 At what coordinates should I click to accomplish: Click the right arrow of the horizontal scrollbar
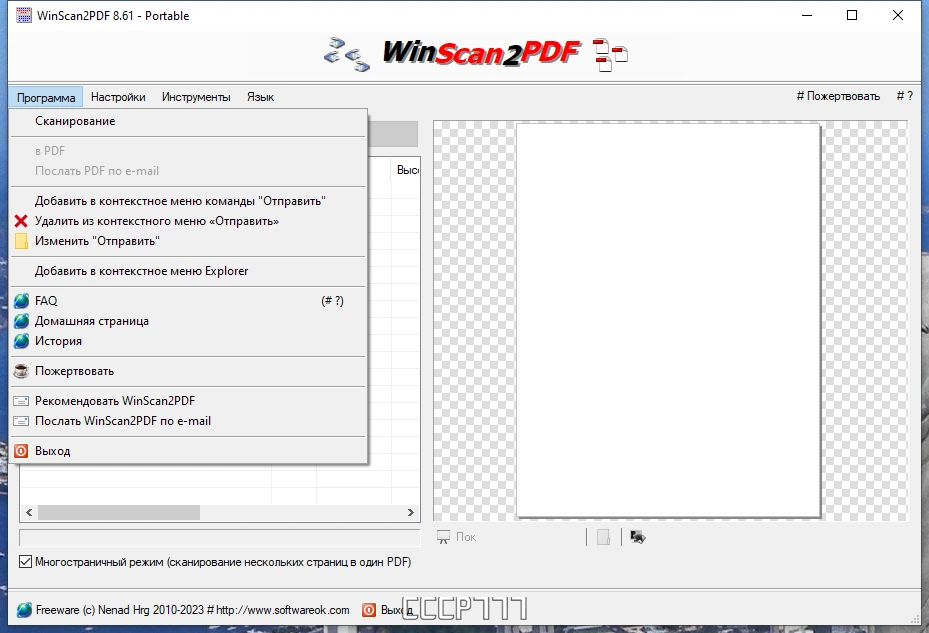coord(411,512)
